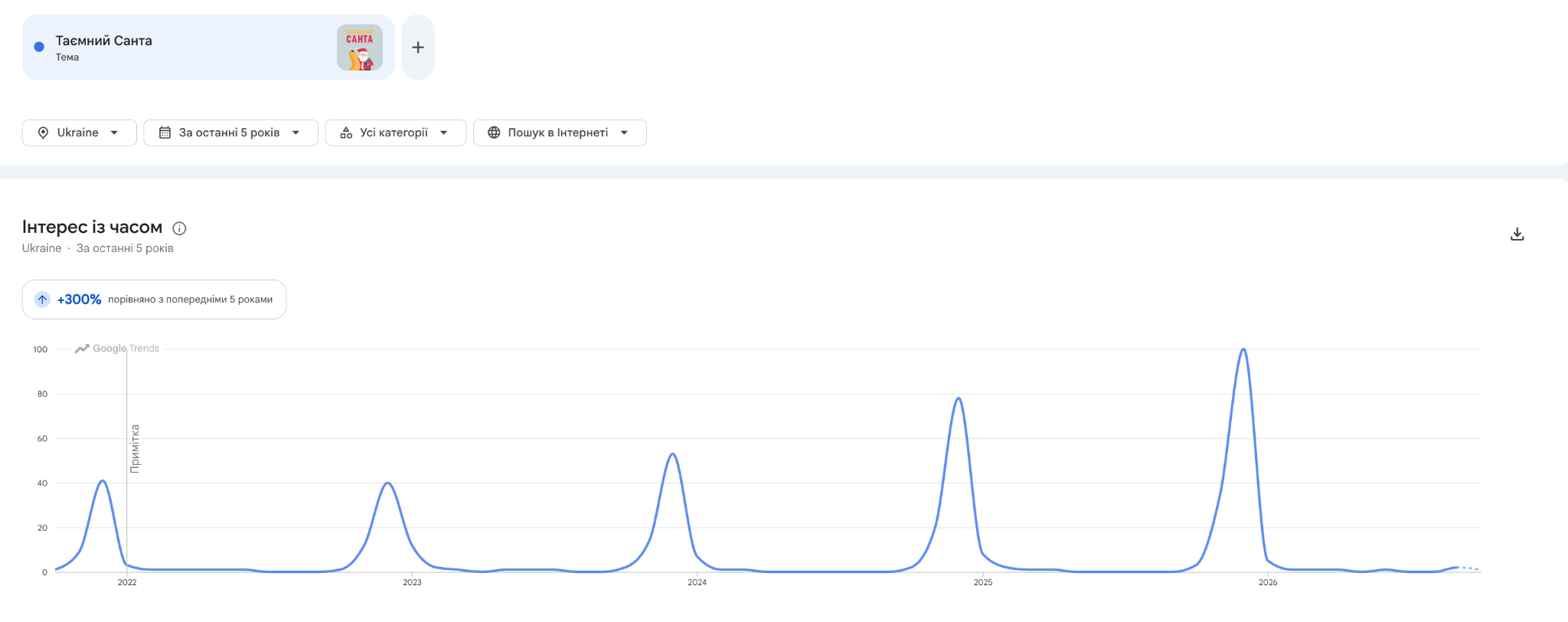Open the Ukraine region dropdown

[x=80, y=133]
